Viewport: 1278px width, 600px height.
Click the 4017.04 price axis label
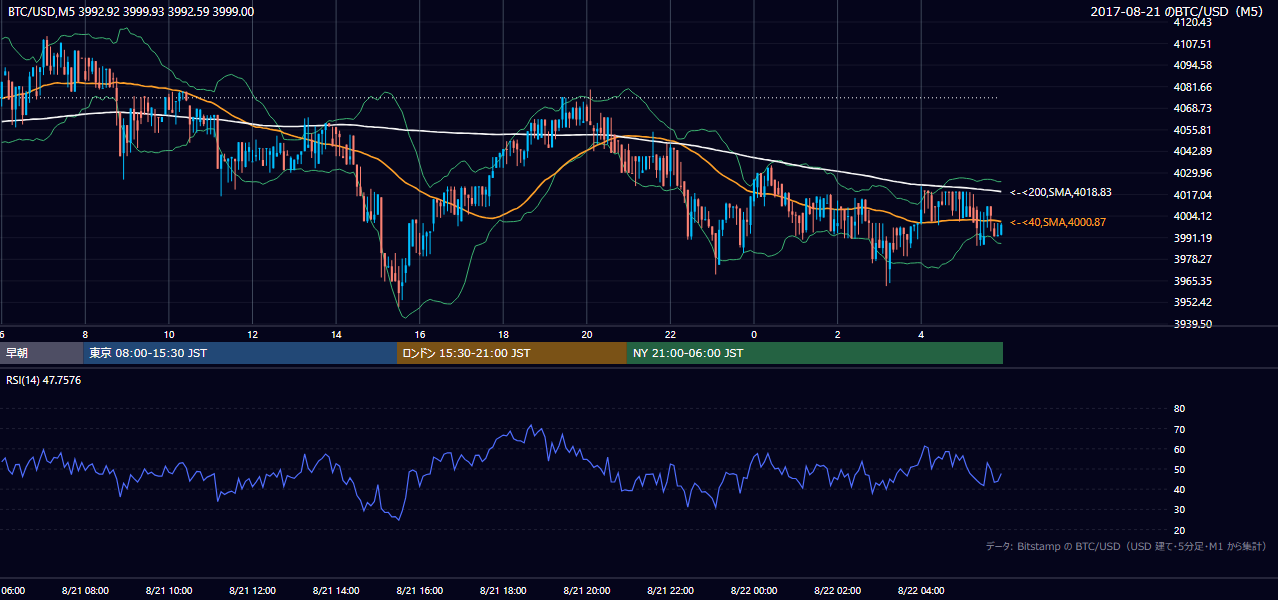pyautogui.click(x=1192, y=195)
